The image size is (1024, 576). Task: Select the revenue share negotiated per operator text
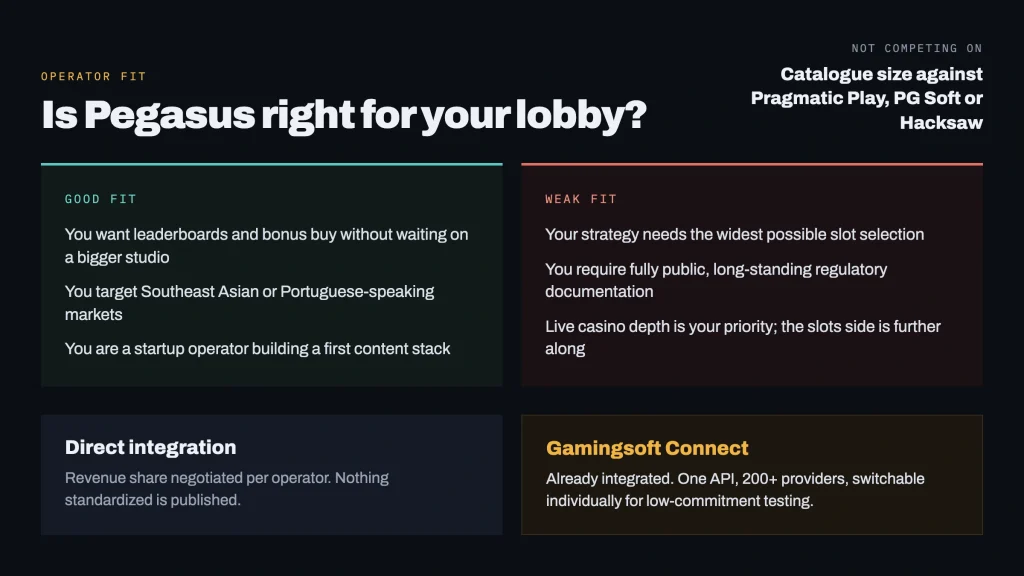(x=227, y=488)
